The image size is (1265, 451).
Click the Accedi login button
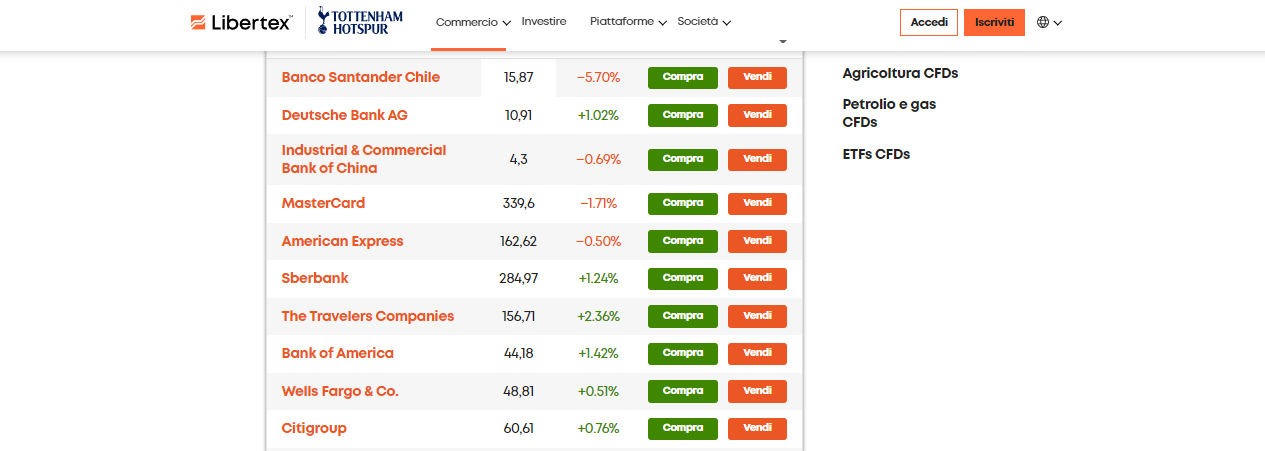929,22
